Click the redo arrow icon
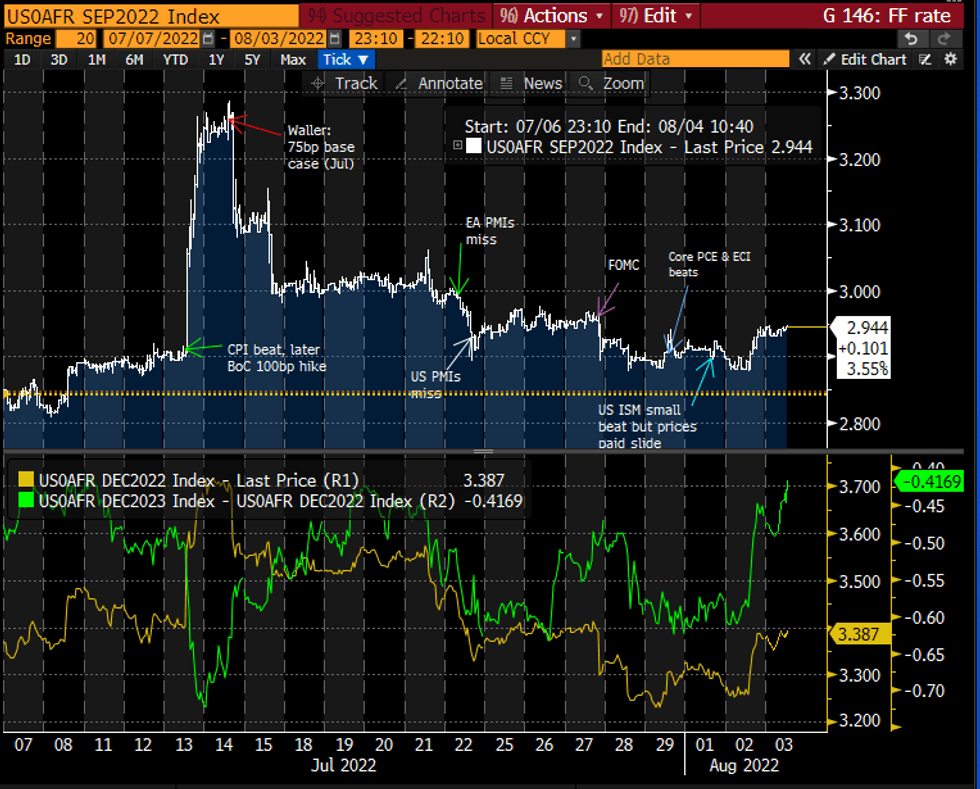This screenshot has width=980, height=789. (942, 38)
